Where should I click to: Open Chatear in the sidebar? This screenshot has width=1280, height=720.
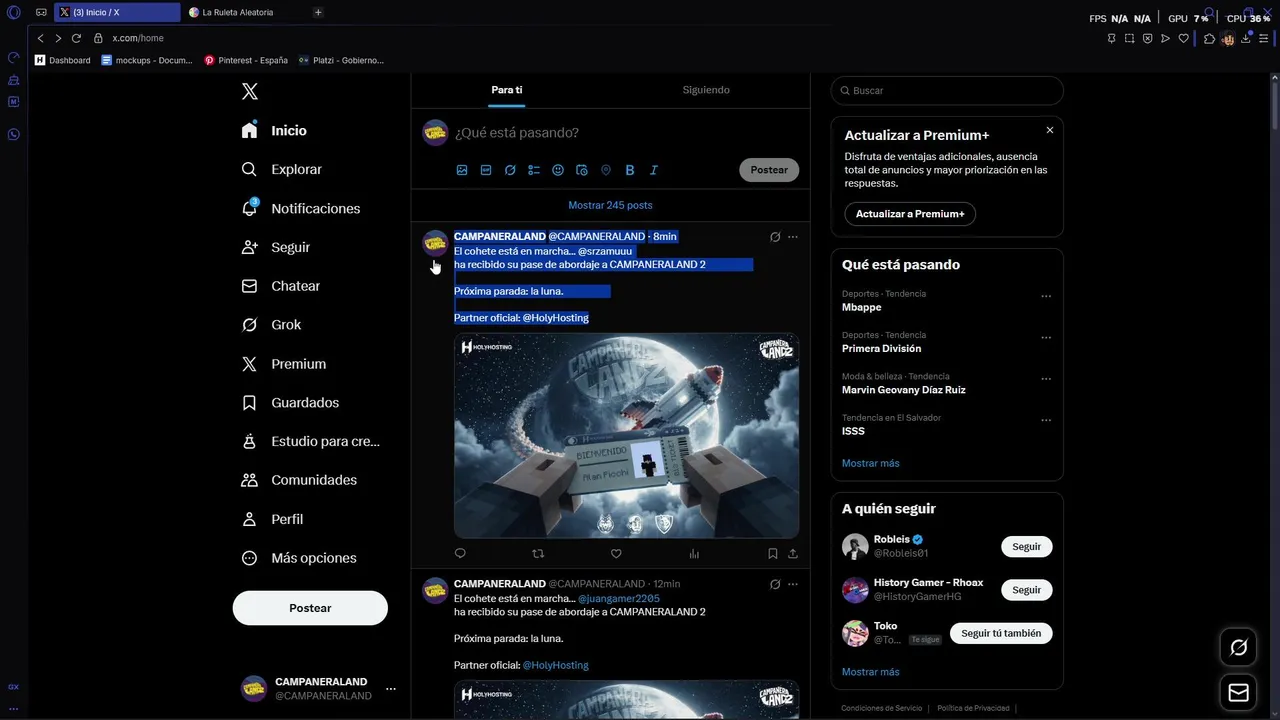tap(281, 286)
